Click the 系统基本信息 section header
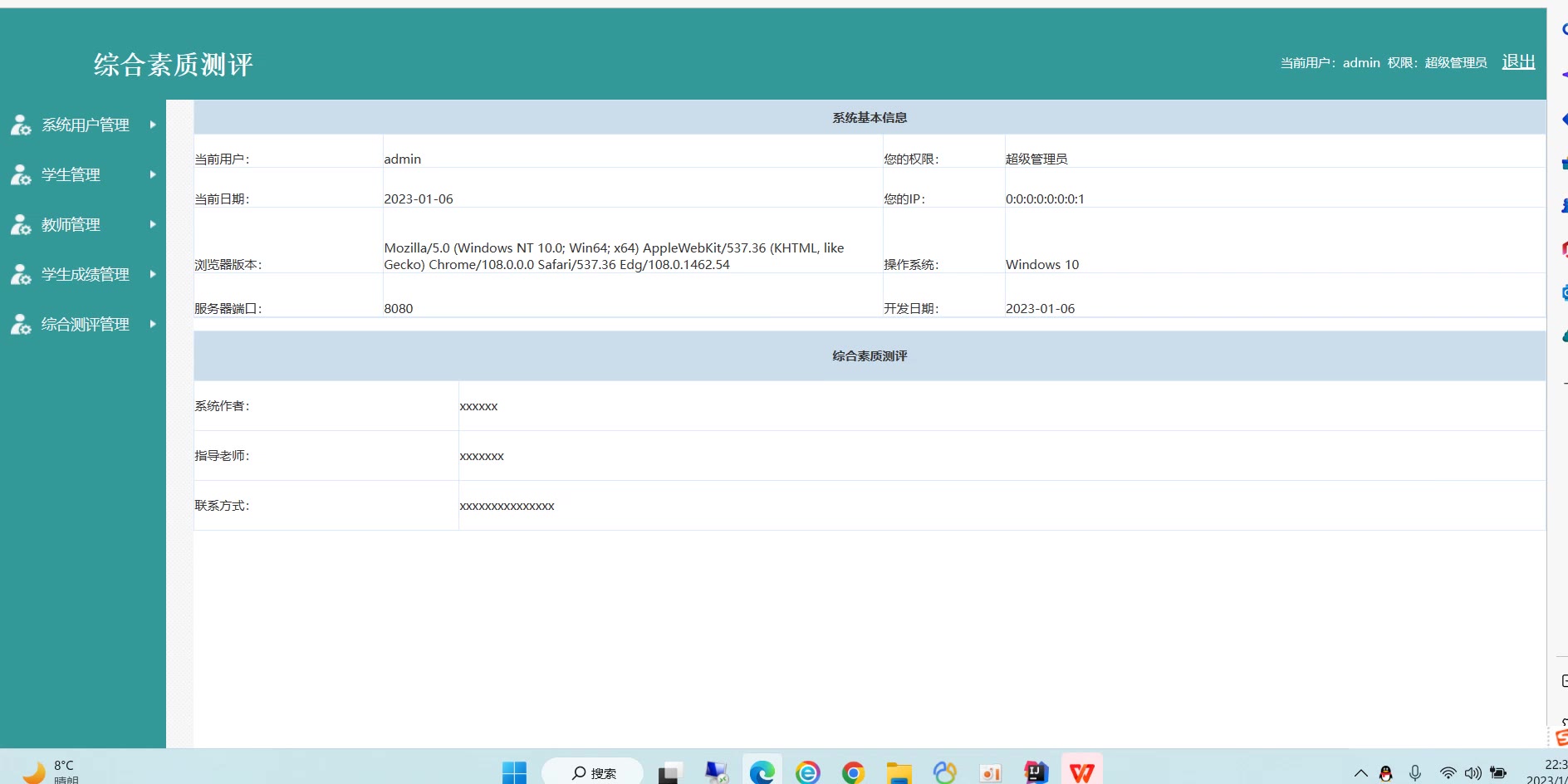The image size is (1568, 784). point(870,118)
